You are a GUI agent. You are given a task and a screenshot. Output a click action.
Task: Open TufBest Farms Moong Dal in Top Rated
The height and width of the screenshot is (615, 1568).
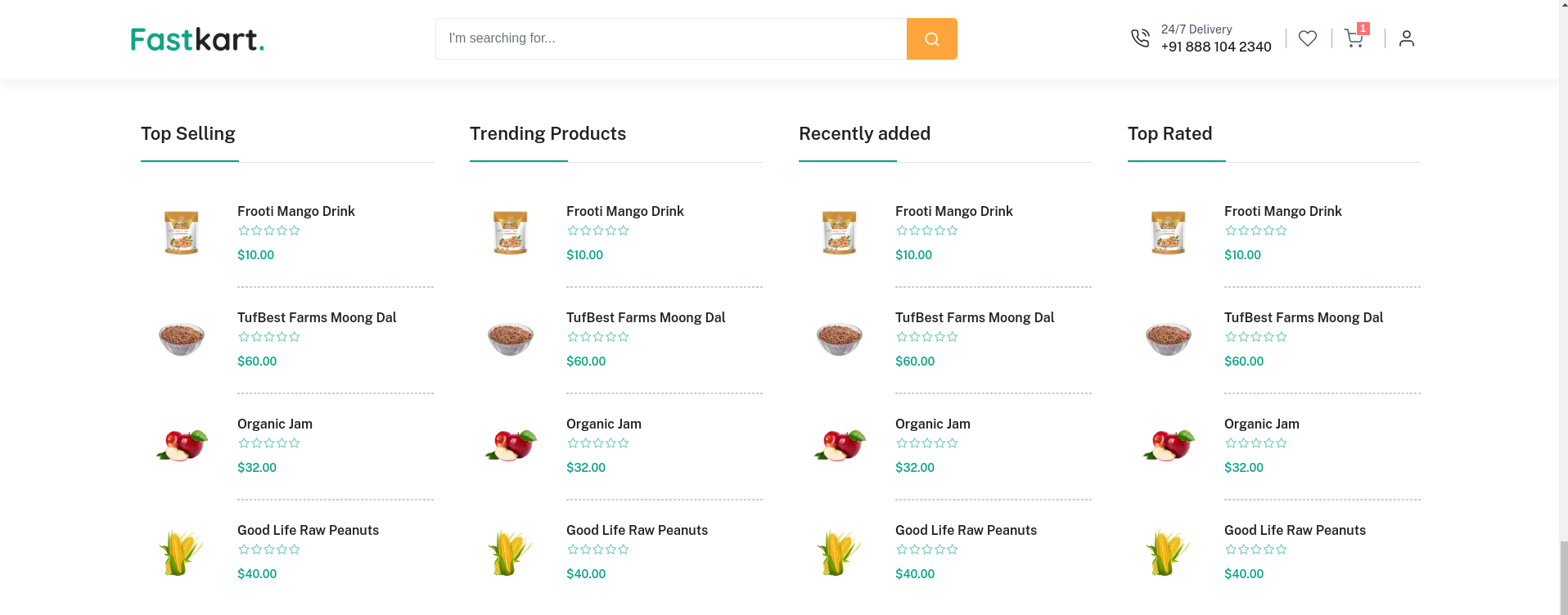tap(1303, 317)
